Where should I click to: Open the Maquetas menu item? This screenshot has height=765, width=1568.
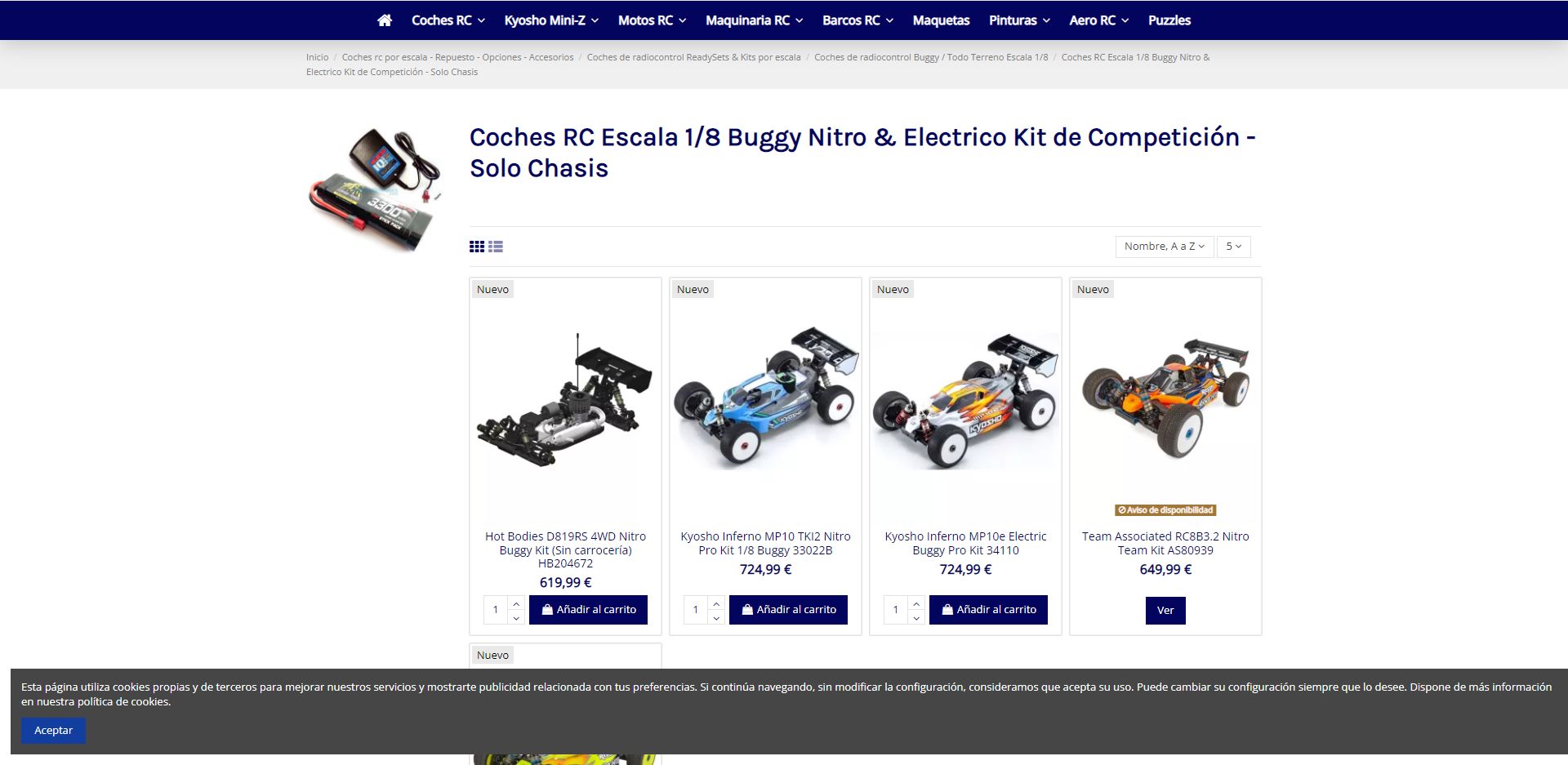point(941,20)
